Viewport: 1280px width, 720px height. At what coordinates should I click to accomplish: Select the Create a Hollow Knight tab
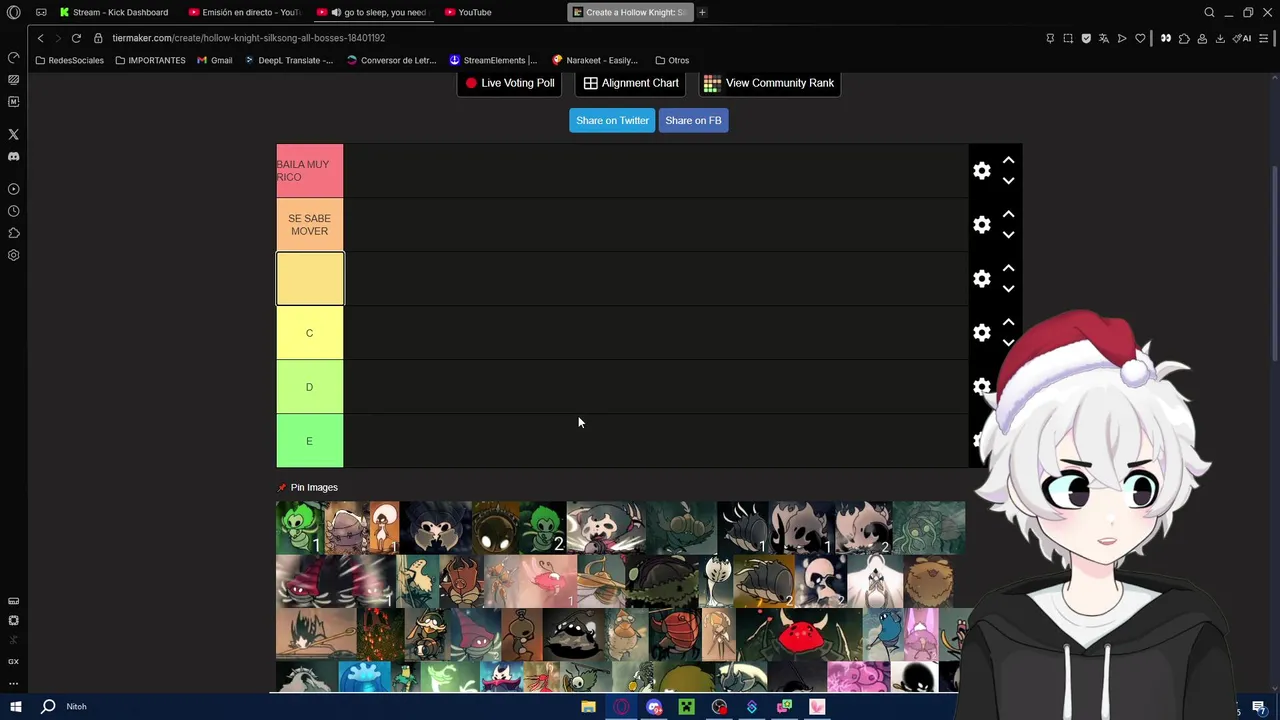click(630, 12)
